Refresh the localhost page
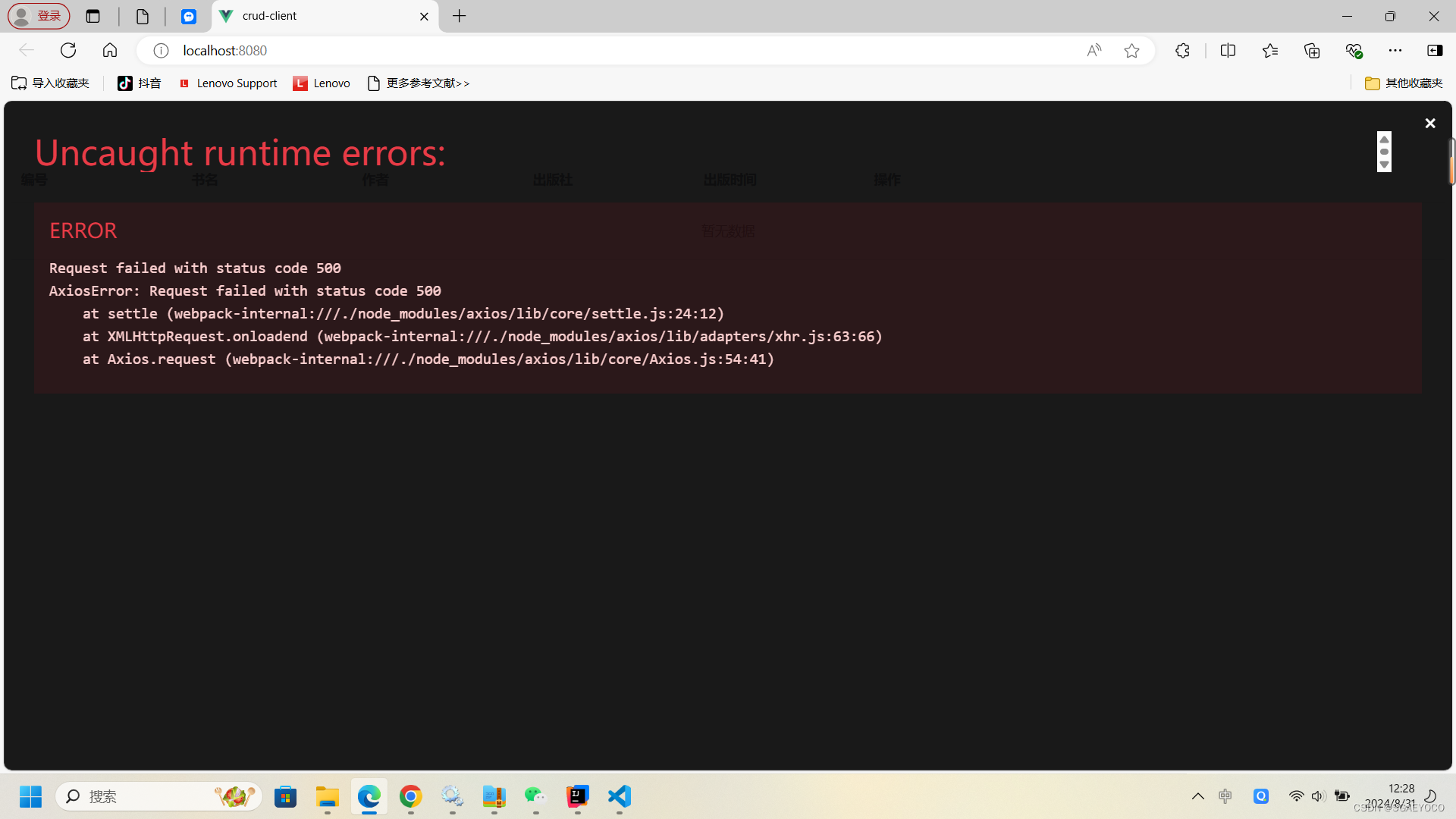 click(68, 51)
